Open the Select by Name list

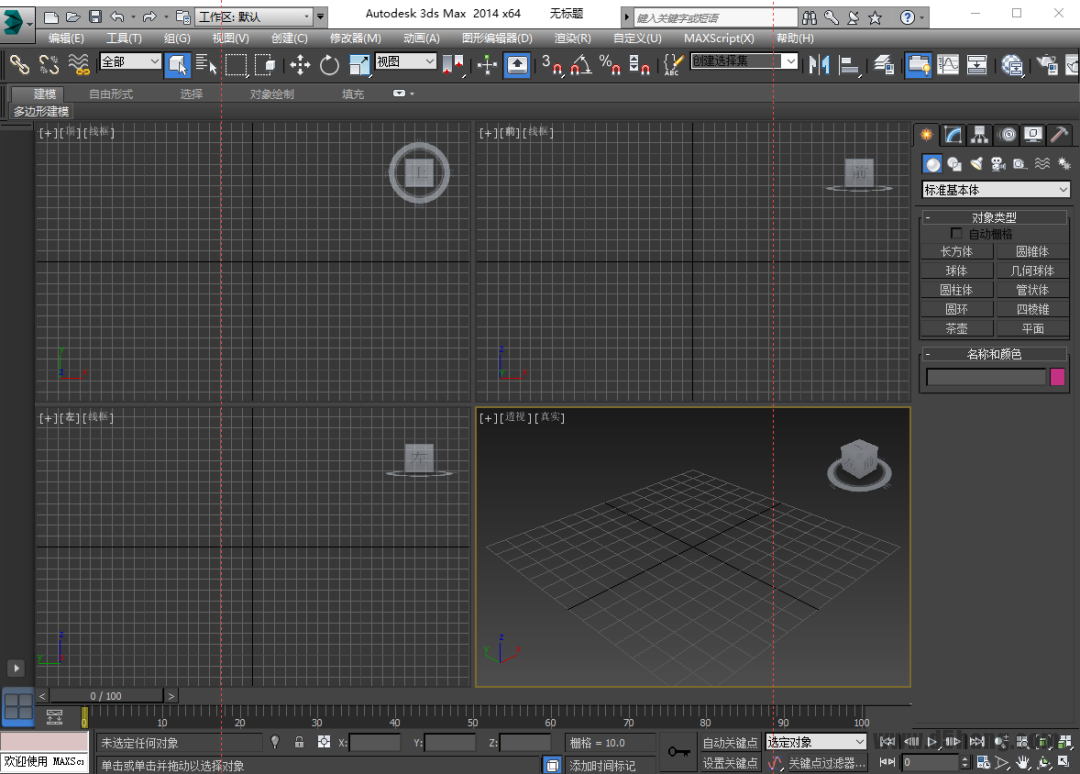coord(206,65)
